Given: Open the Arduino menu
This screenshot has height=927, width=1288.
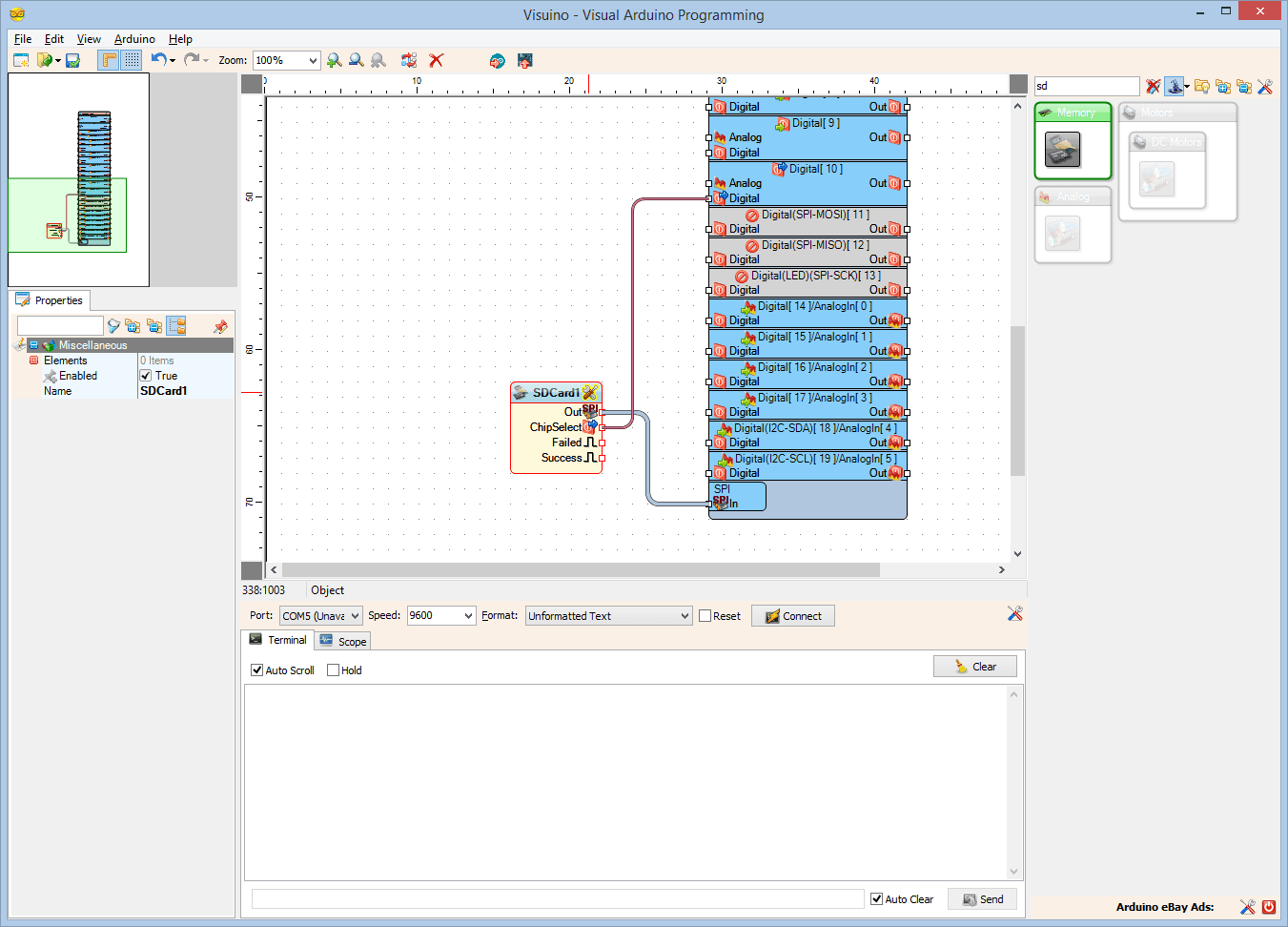Looking at the screenshot, I should (133, 39).
